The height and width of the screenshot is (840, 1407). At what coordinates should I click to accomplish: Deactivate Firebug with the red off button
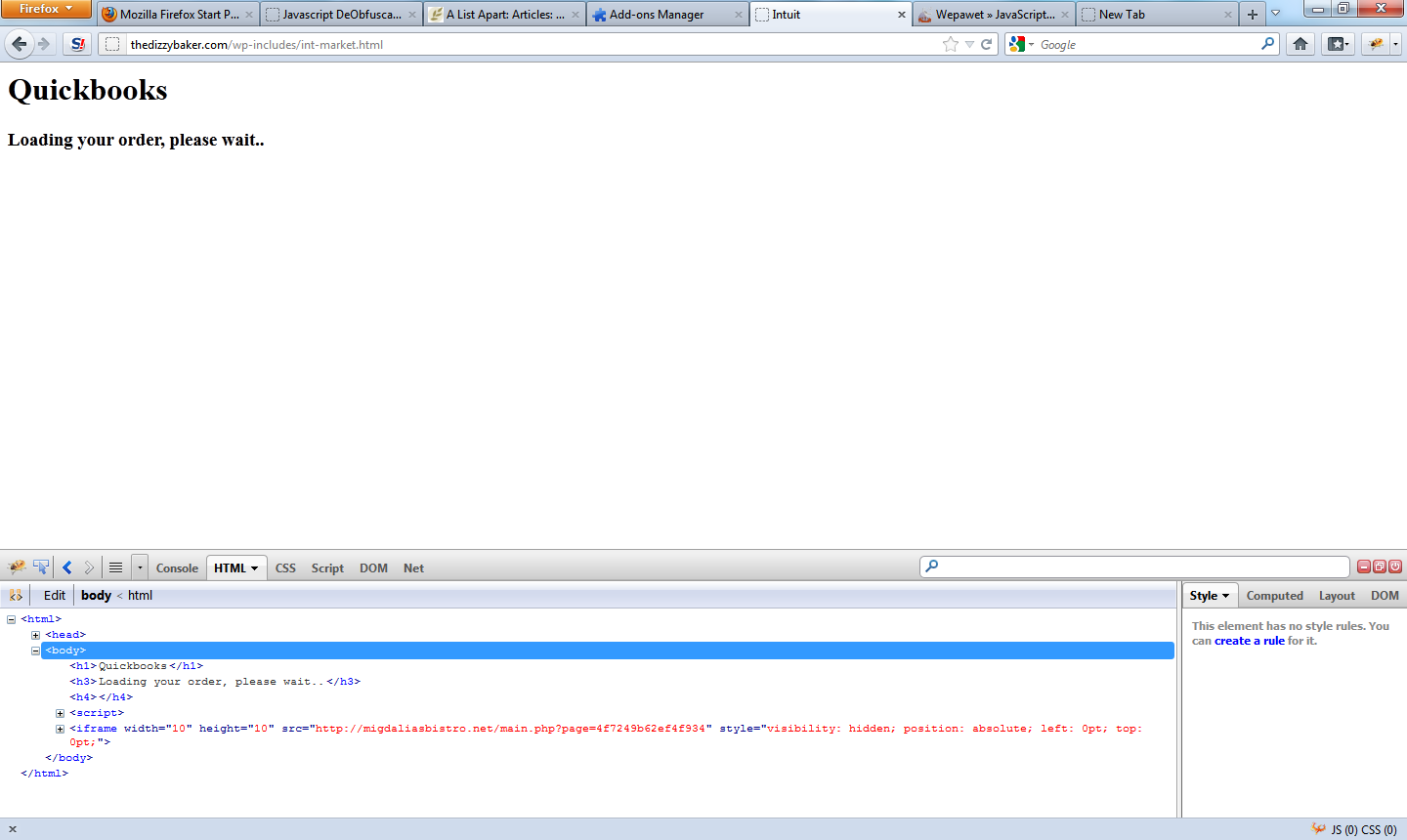click(1395, 567)
